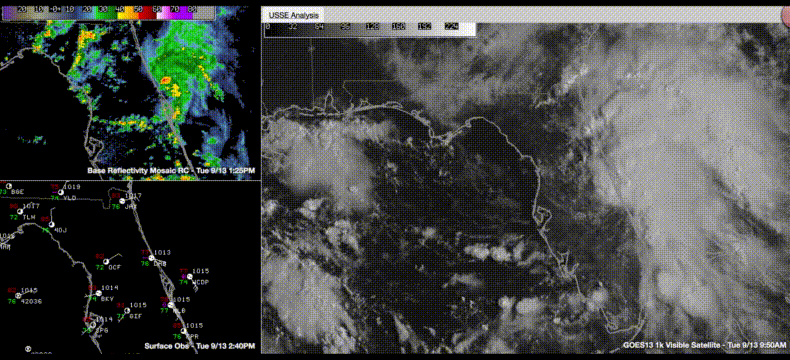Click the GOES13 Visible Satellite timestamp label
790x360 pixels.
pyautogui.click(x=704, y=345)
